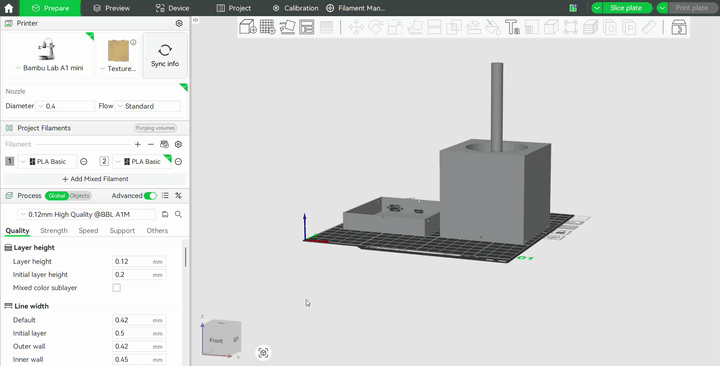Screen dimensions: 720x366
Task: Enable the Mixed color sublayer checkbox
Action: pyautogui.click(x=117, y=288)
